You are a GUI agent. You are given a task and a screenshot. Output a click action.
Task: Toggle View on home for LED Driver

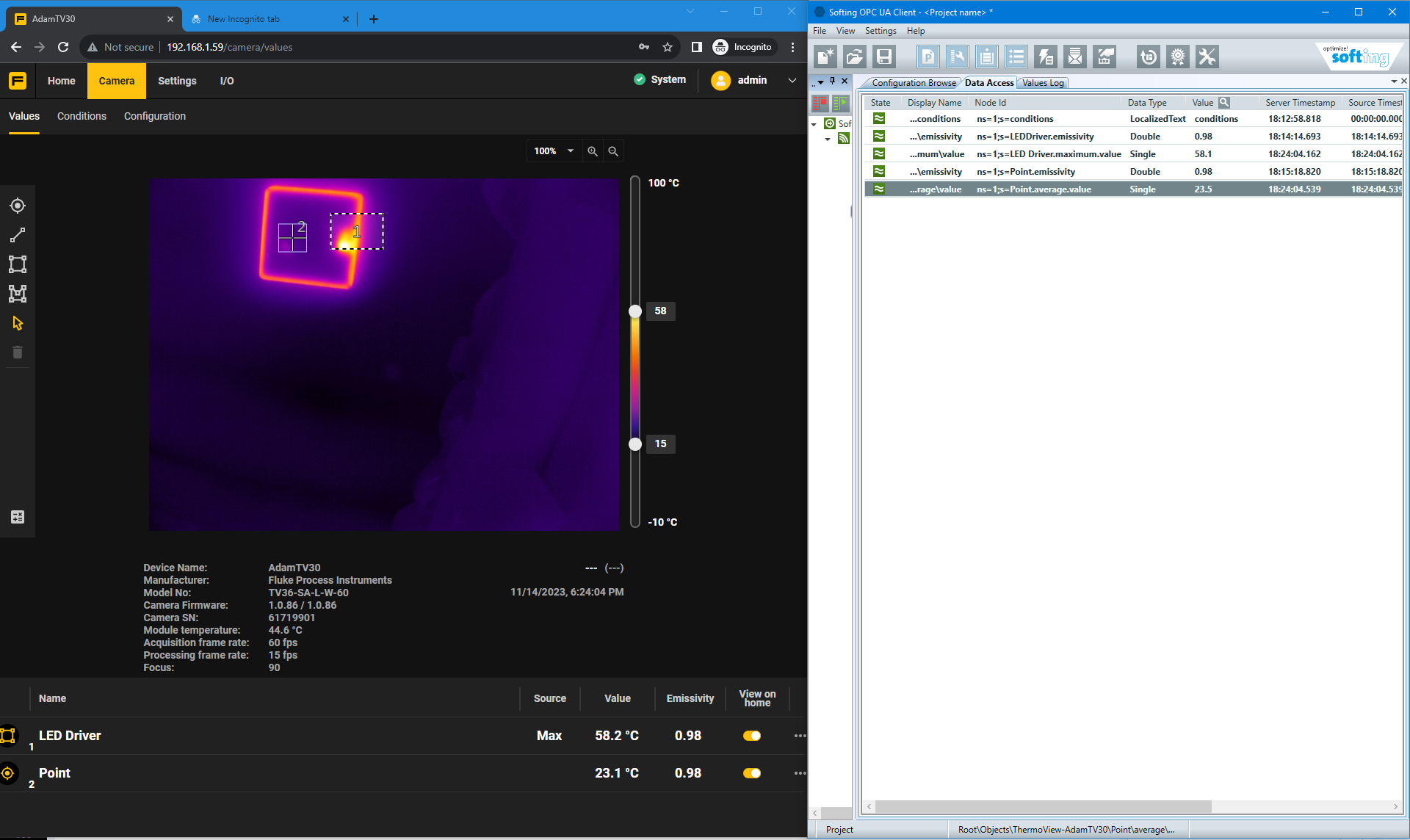pyautogui.click(x=752, y=736)
